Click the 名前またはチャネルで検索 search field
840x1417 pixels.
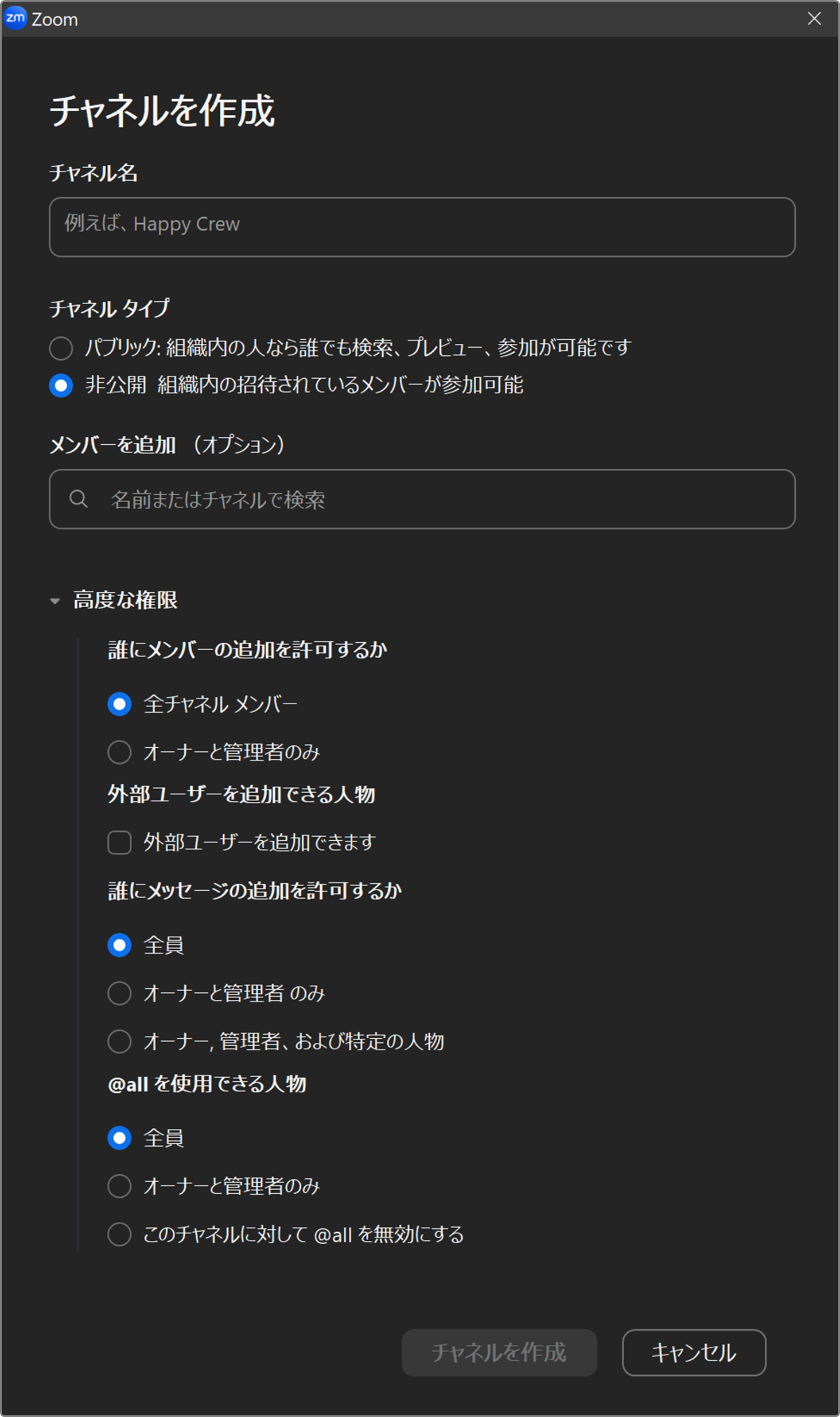(x=422, y=499)
